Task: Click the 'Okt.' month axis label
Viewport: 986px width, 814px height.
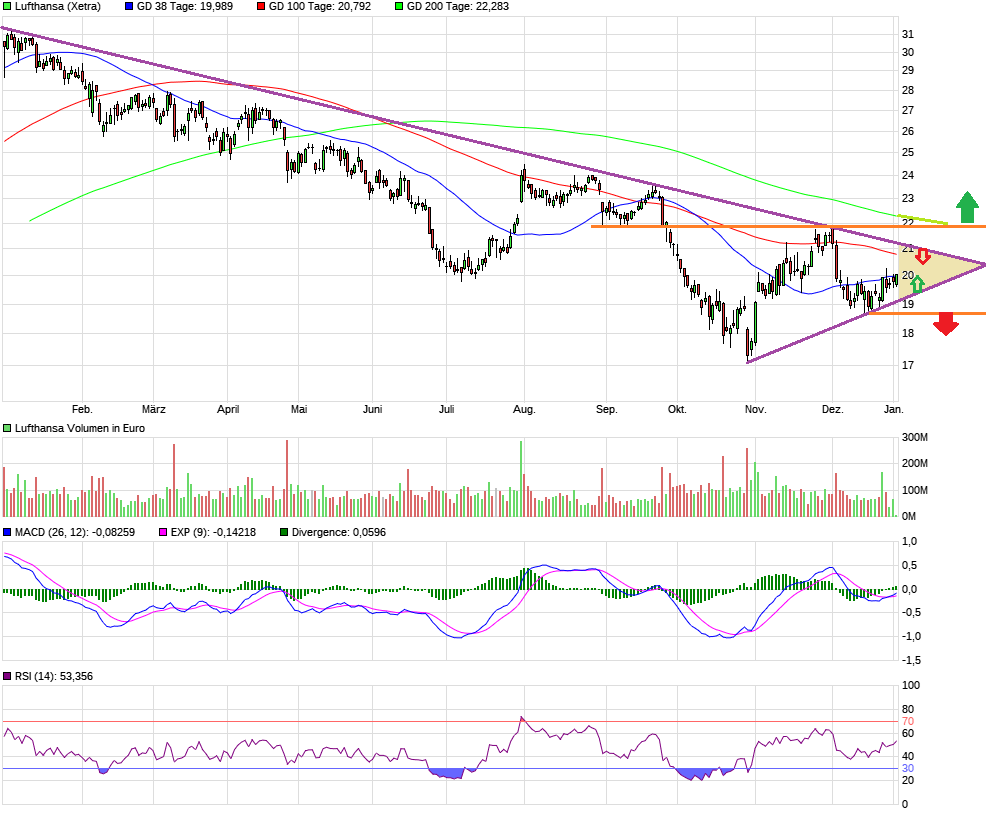Action: [677, 410]
